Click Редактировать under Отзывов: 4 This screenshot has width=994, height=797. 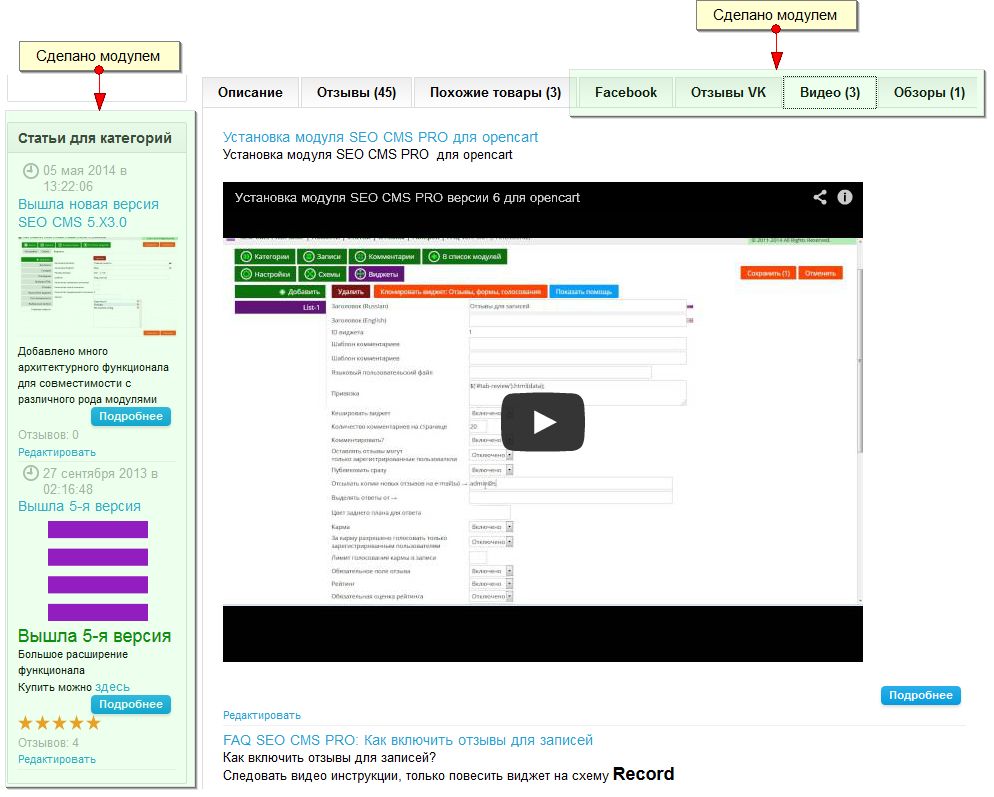point(57,759)
